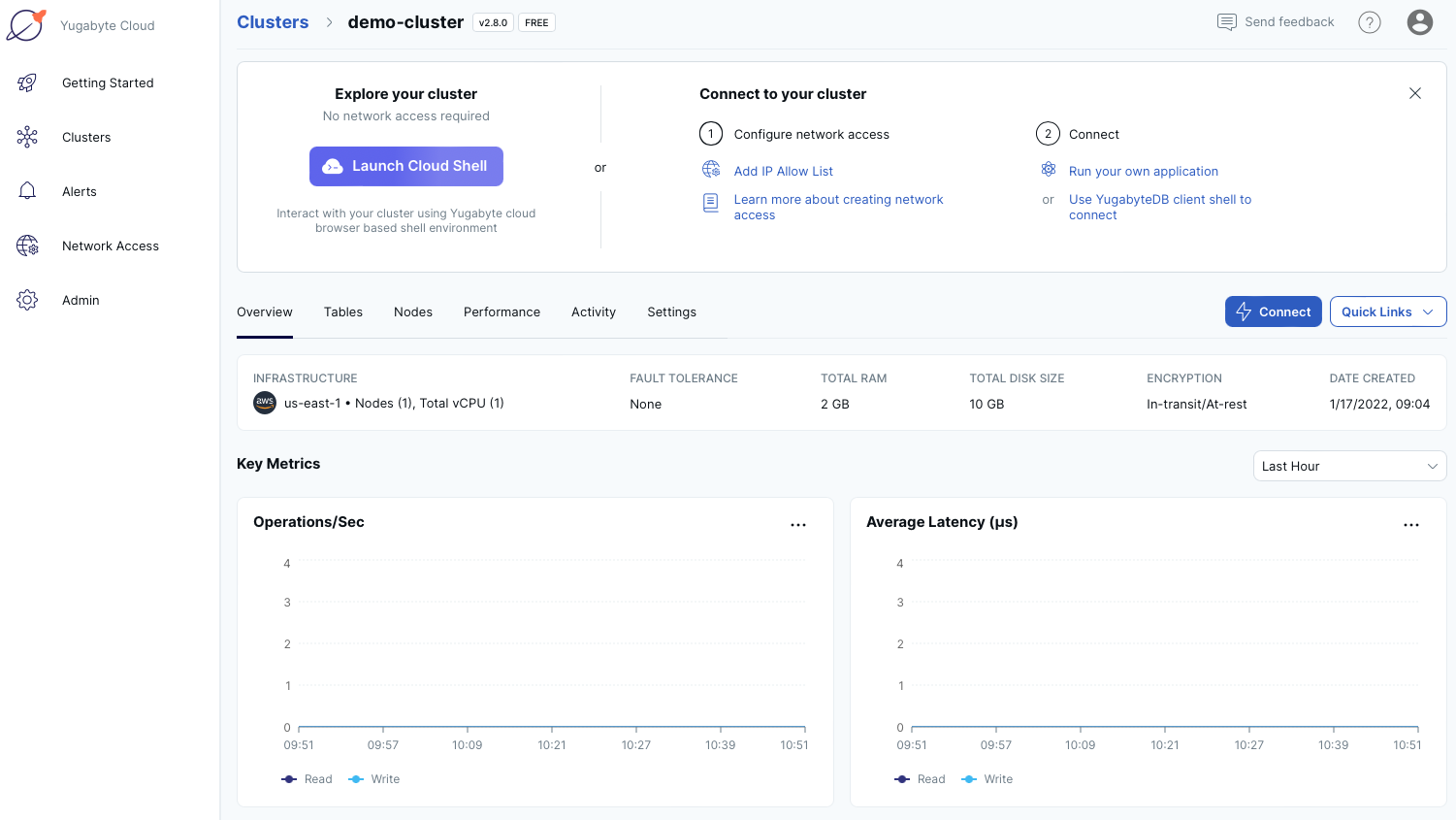Image resolution: width=1456 pixels, height=820 pixels.
Task: Click the document icon beside Learn more
Action: (711, 203)
